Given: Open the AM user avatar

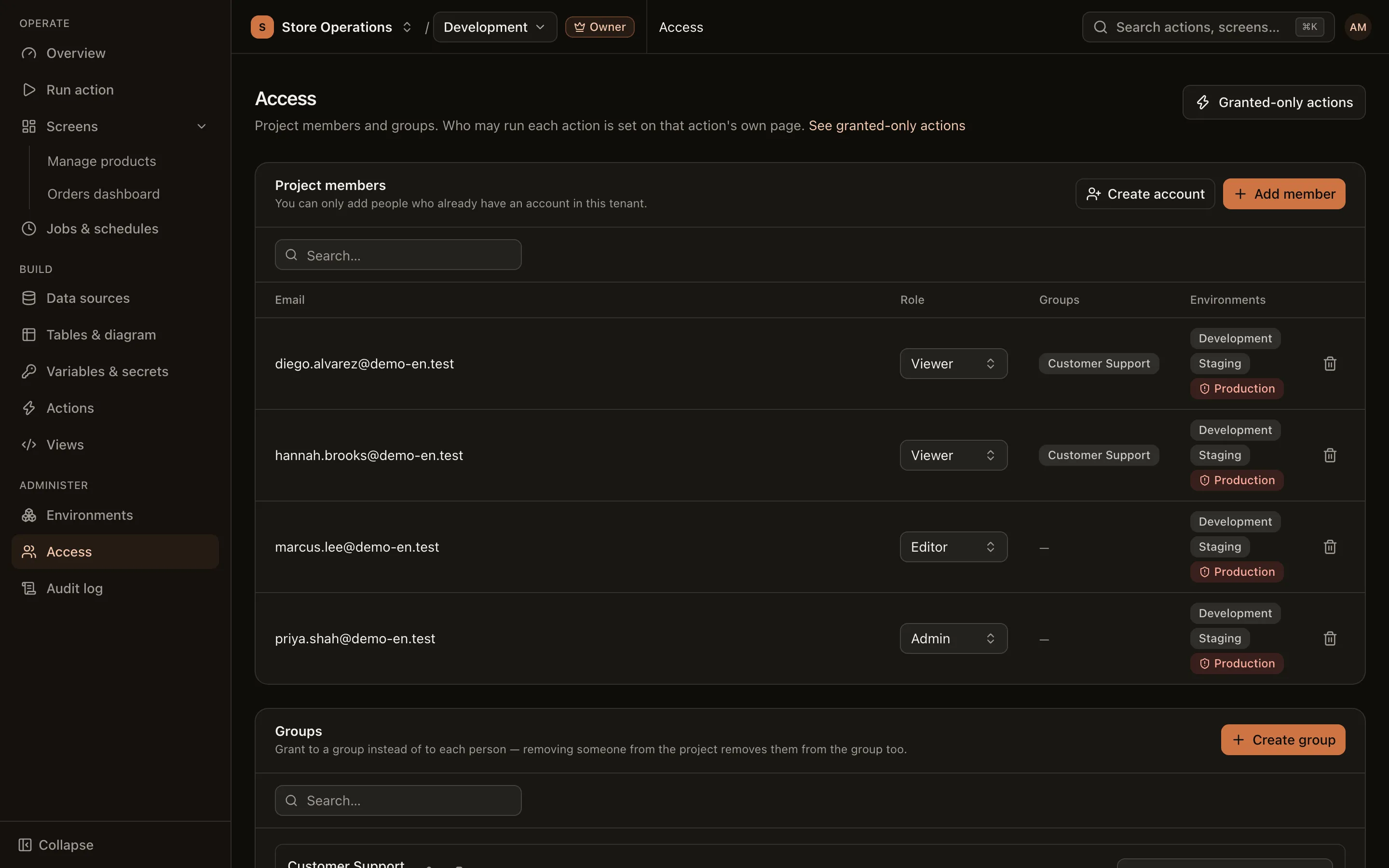Looking at the screenshot, I should [x=1358, y=27].
